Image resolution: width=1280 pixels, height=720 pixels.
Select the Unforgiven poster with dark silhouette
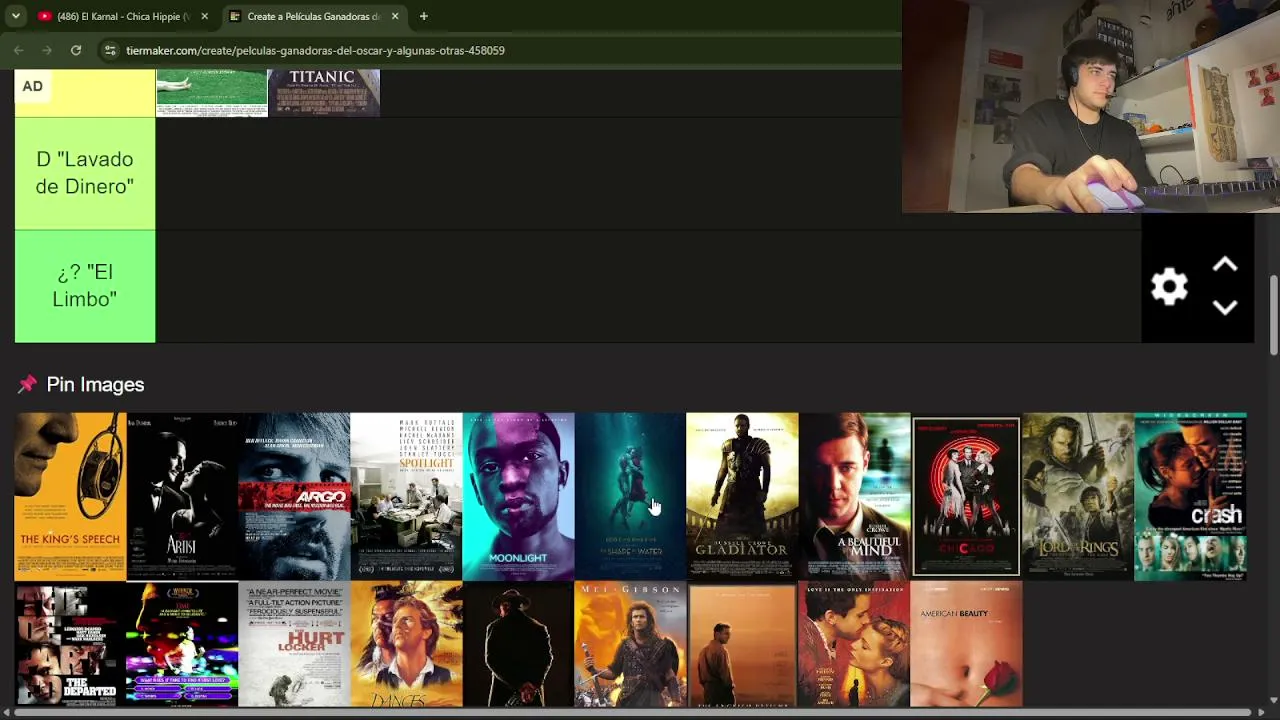pyautogui.click(x=518, y=644)
